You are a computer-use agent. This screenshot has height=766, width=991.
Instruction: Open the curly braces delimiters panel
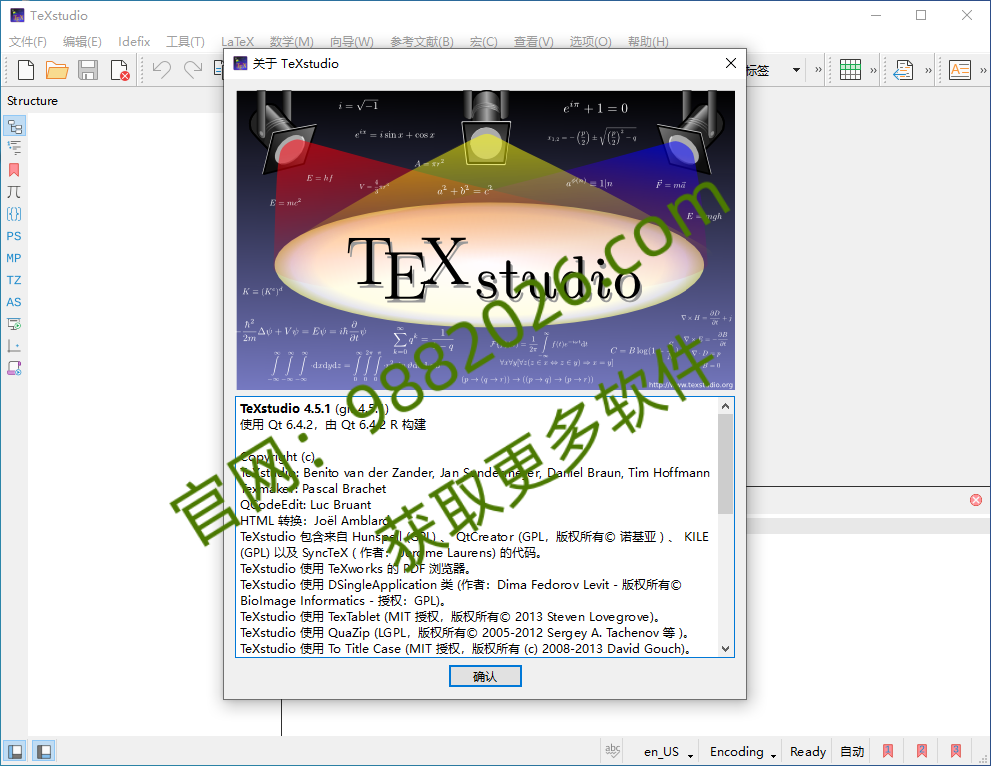pos(14,214)
